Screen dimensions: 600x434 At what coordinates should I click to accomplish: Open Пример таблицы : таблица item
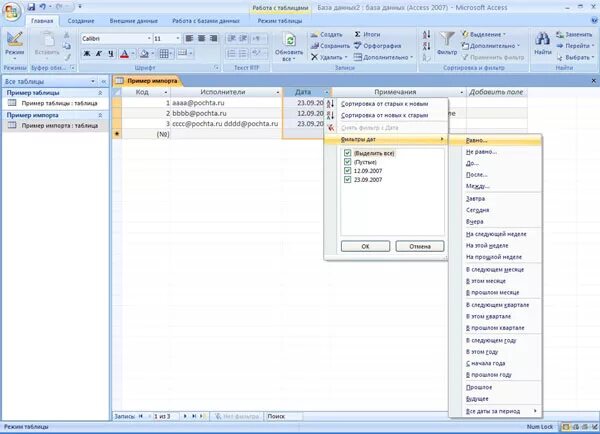pyautogui.click(x=55, y=103)
